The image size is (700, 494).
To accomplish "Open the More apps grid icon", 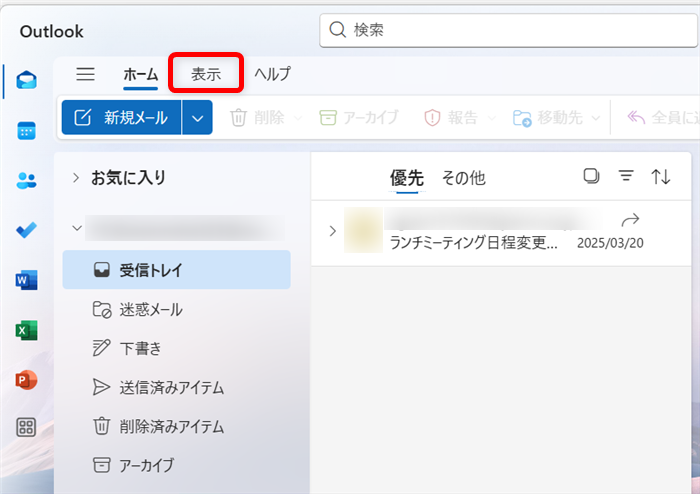I will click(x=26, y=427).
